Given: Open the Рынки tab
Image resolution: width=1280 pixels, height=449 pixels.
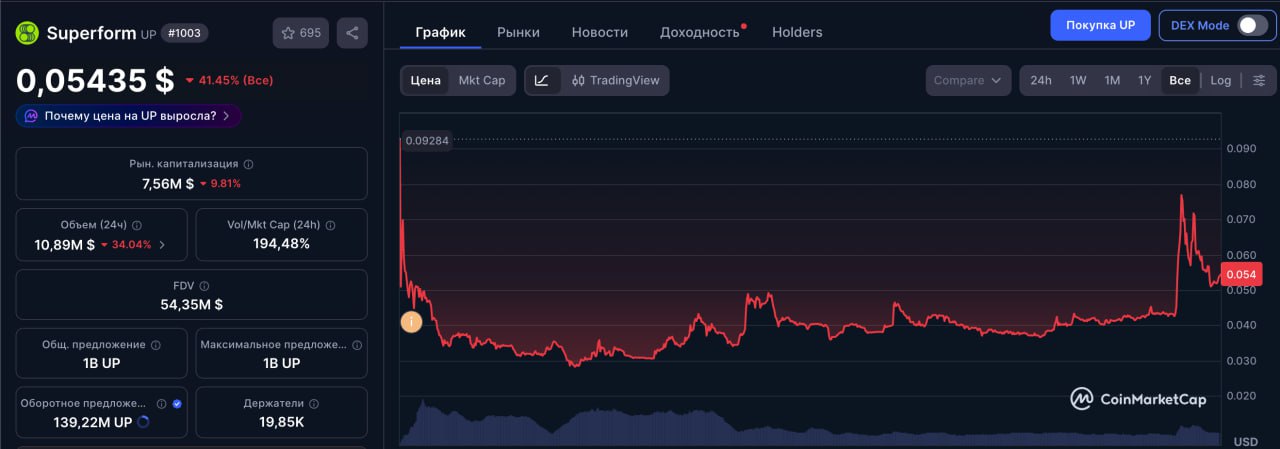Looking at the screenshot, I should click(518, 32).
